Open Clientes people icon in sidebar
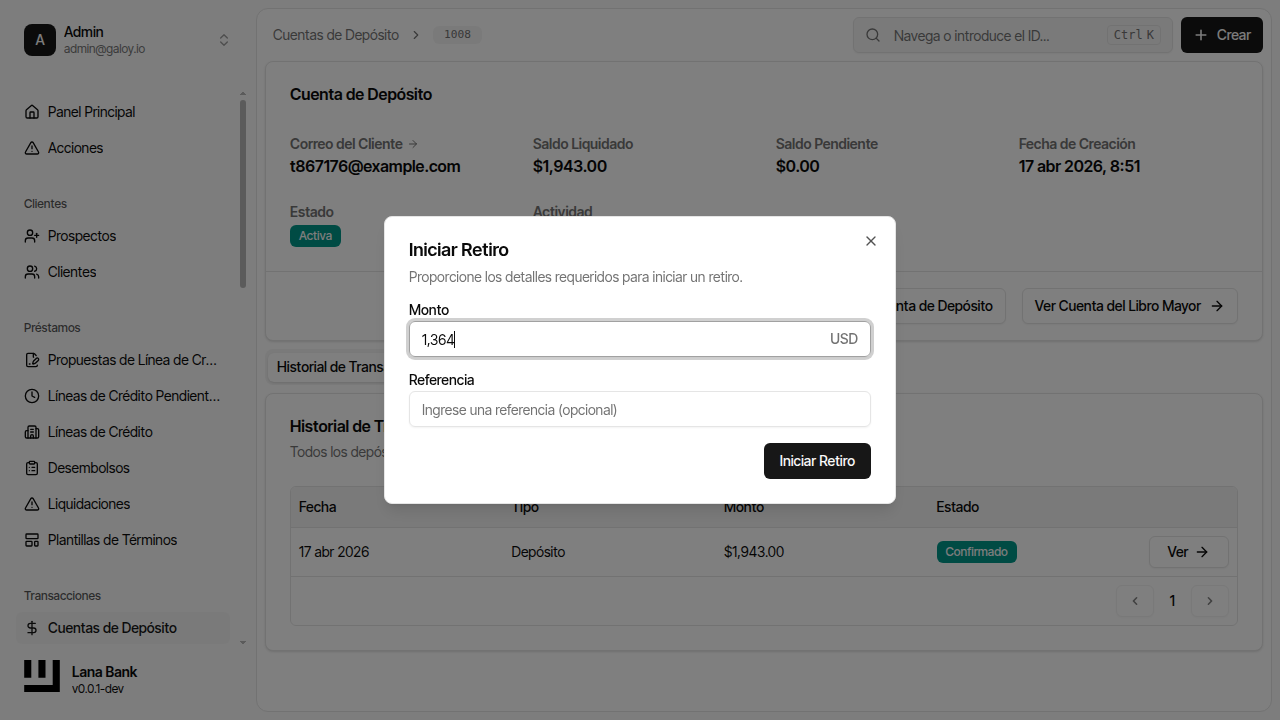Screen dimensions: 1280x720 tap(32, 272)
